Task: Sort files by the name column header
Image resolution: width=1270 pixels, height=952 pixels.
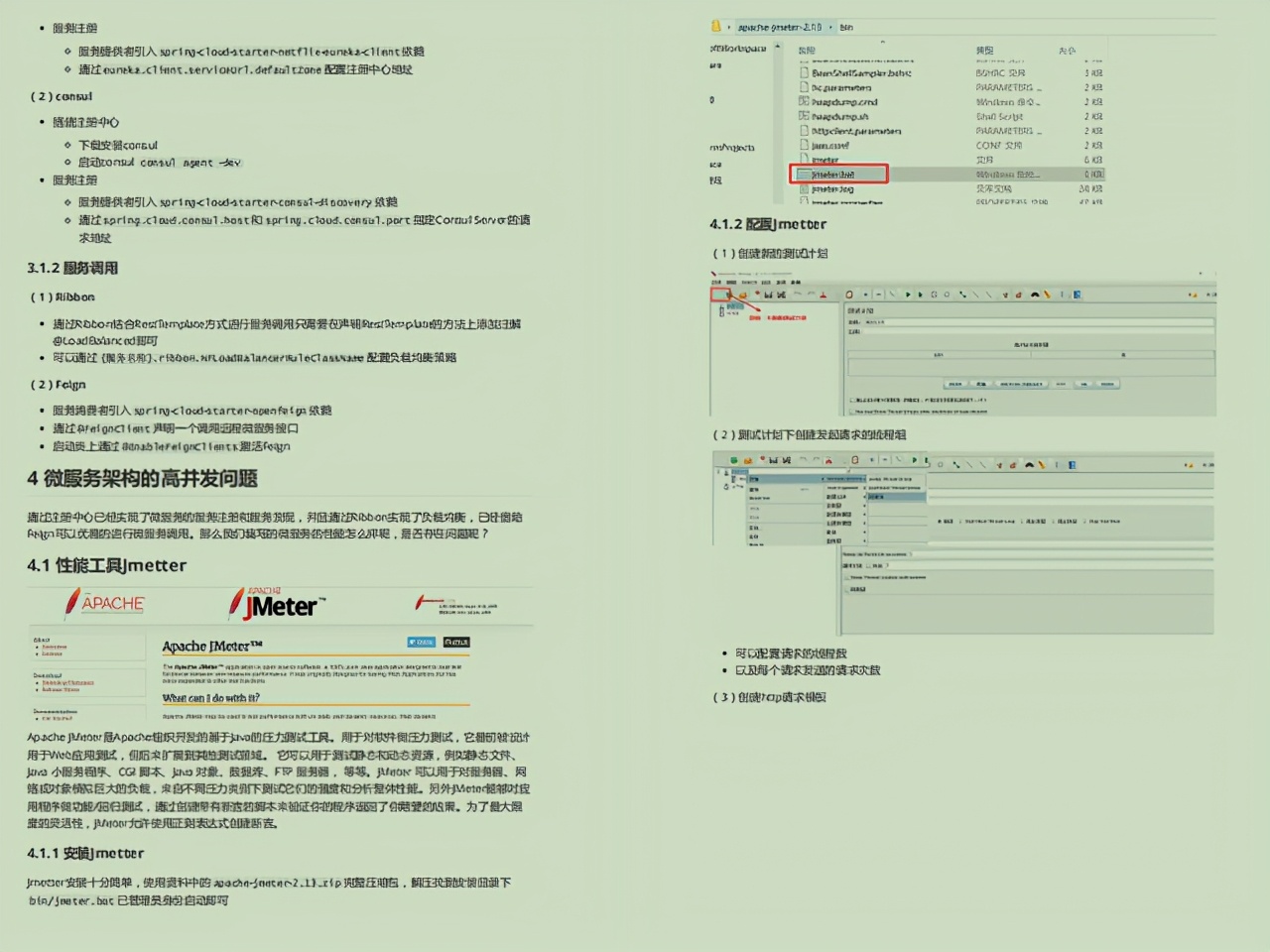Action: tap(807, 50)
